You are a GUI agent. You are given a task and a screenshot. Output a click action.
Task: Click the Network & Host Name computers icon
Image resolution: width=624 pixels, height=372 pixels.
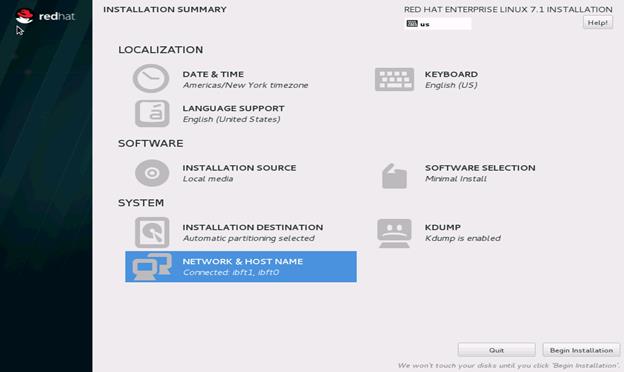click(152, 266)
